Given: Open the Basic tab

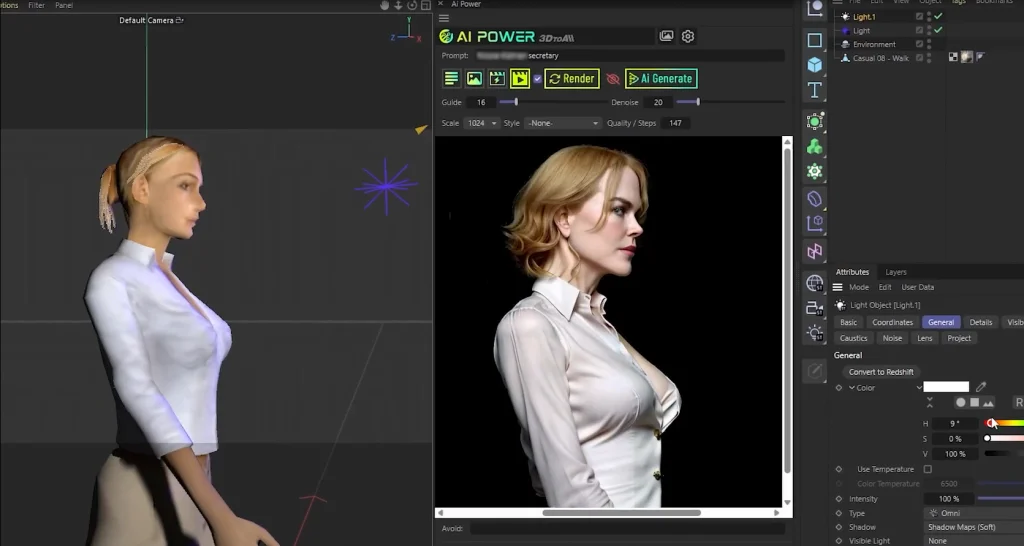Looking at the screenshot, I should 848,322.
